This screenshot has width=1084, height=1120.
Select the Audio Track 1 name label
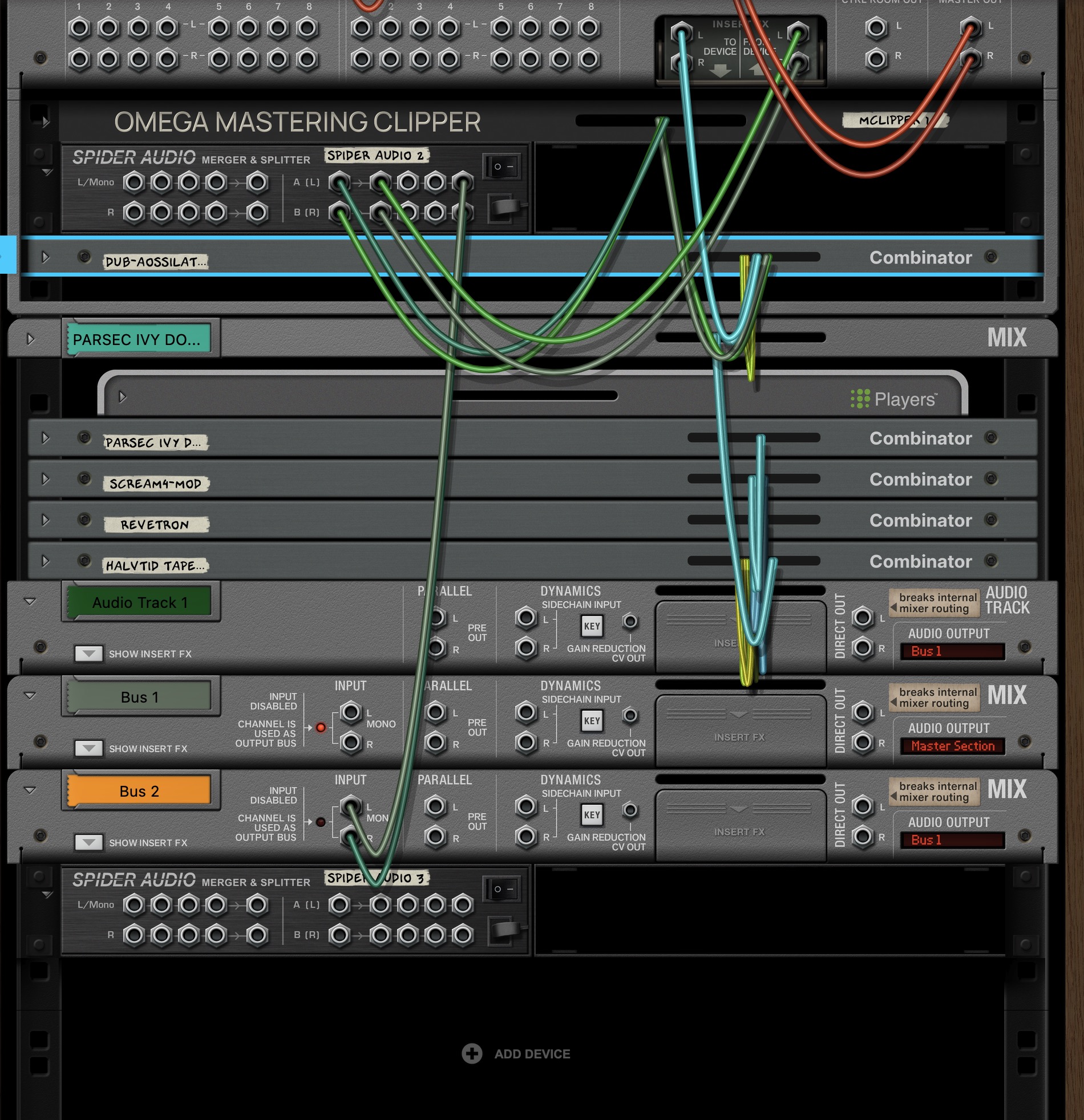click(140, 602)
